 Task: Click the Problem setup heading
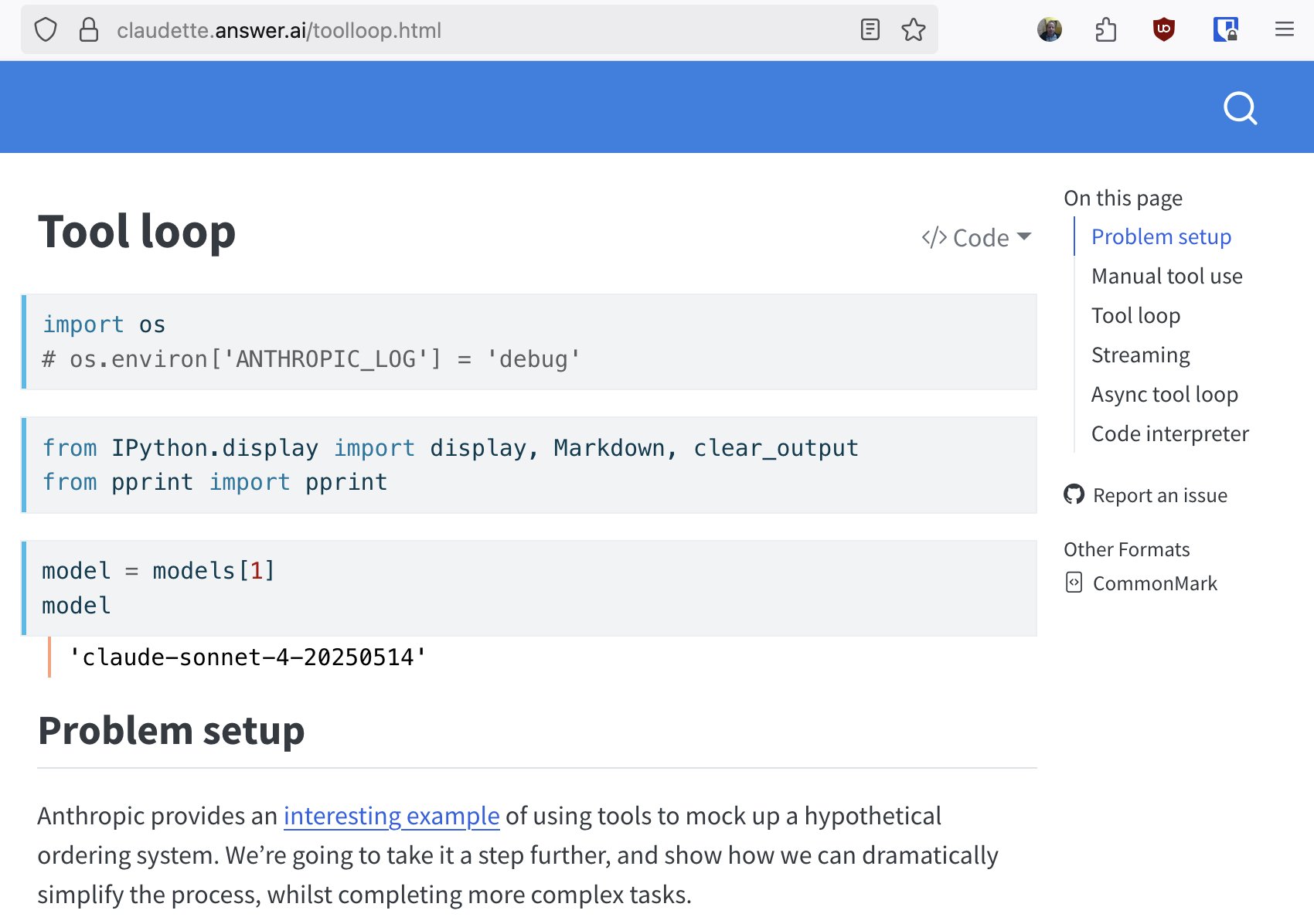click(x=171, y=731)
